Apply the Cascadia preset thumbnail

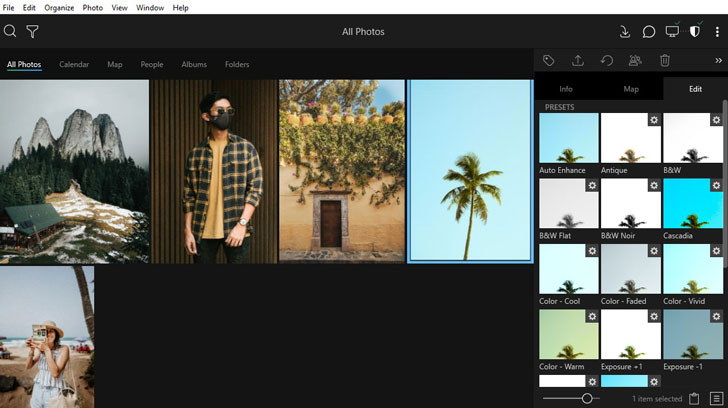[693, 203]
